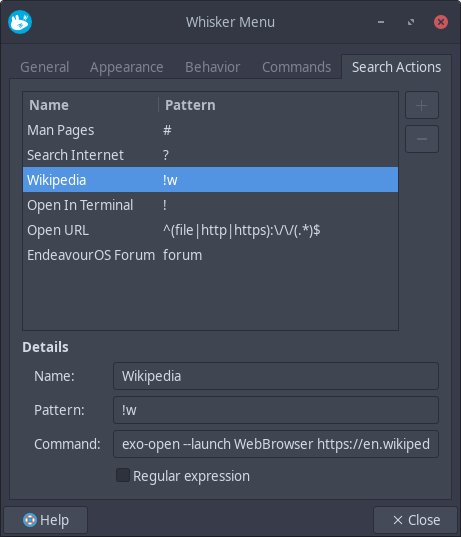461x537 pixels.
Task: Select the Man Pages search action row
Action: coord(210,130)
